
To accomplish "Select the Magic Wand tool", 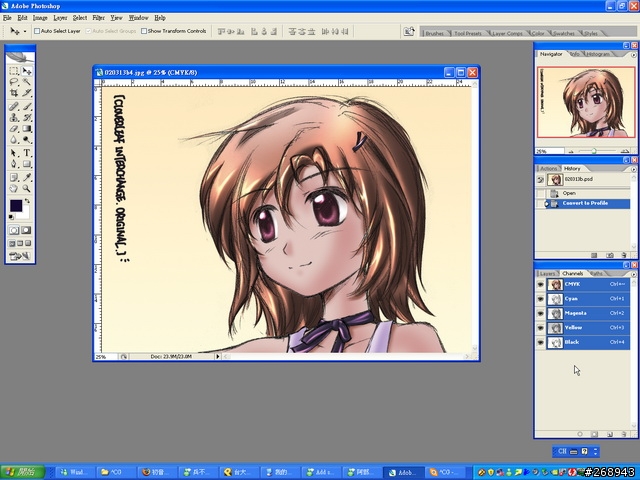I will coord(27,82).
